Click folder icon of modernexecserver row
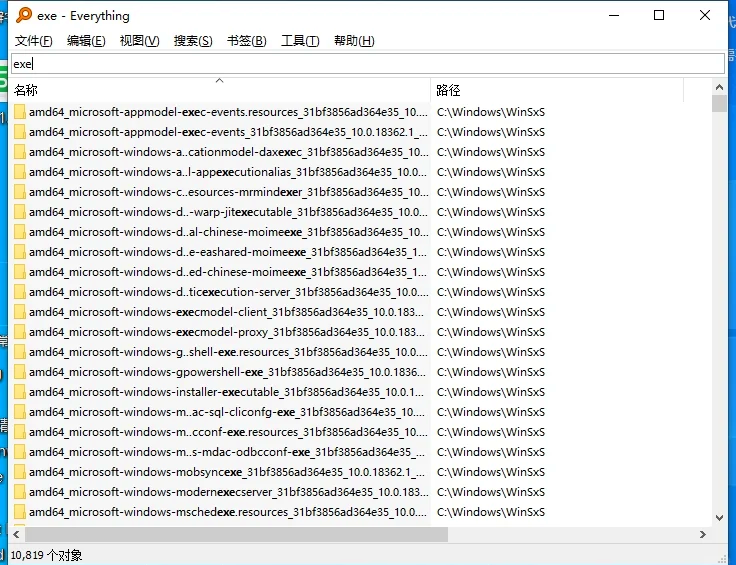 click(20, 492)
